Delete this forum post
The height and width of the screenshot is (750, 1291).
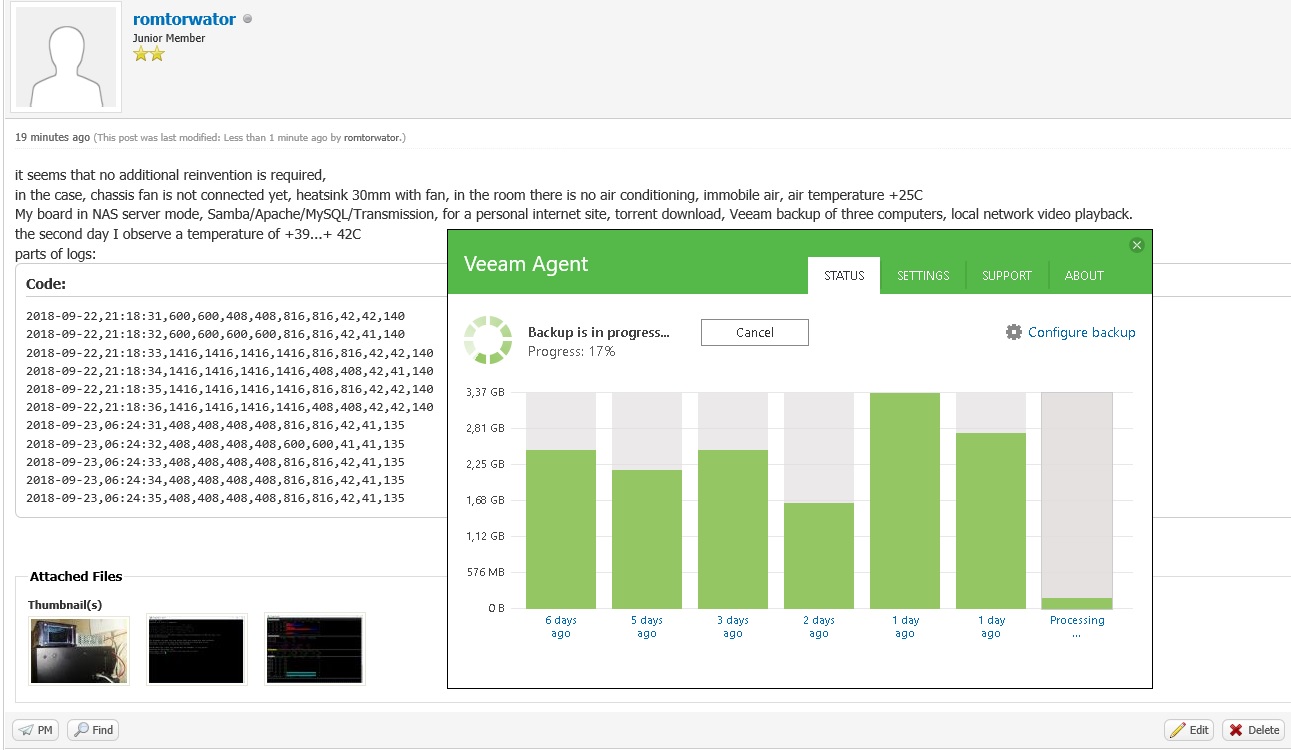[x=1253, y=730]
